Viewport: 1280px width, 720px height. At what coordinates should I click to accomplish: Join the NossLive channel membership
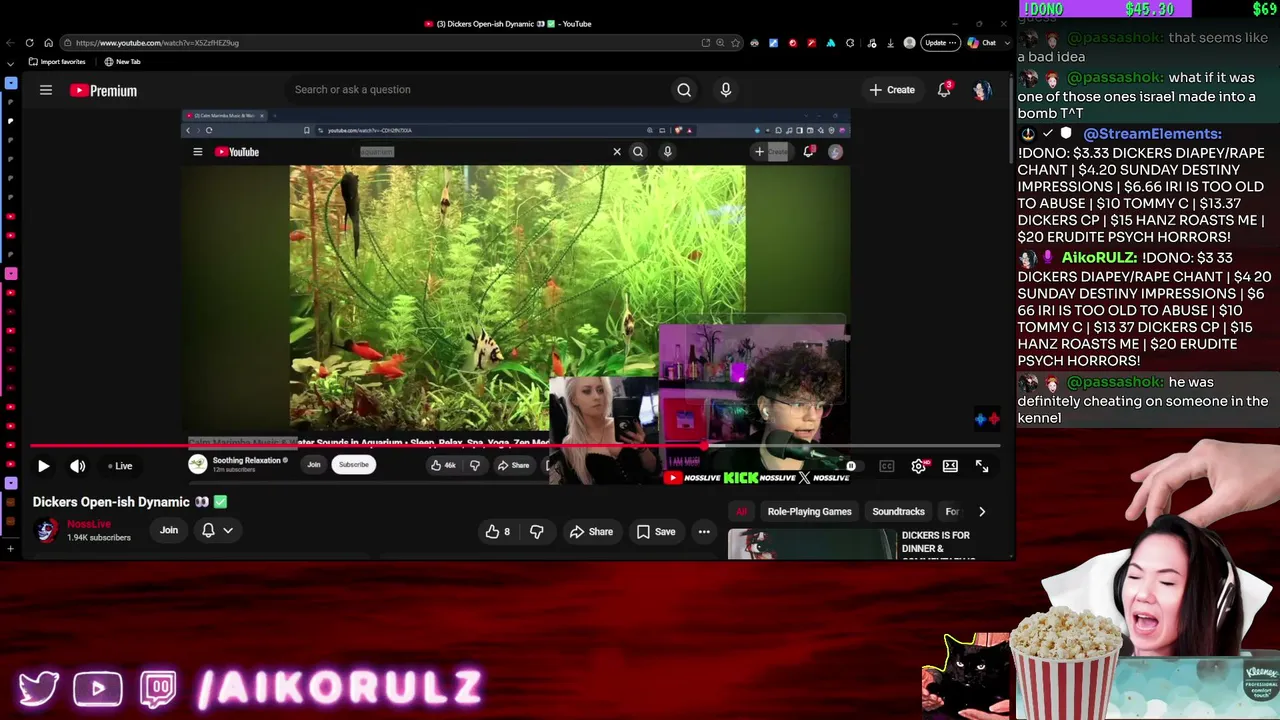(x=169, y=530)
